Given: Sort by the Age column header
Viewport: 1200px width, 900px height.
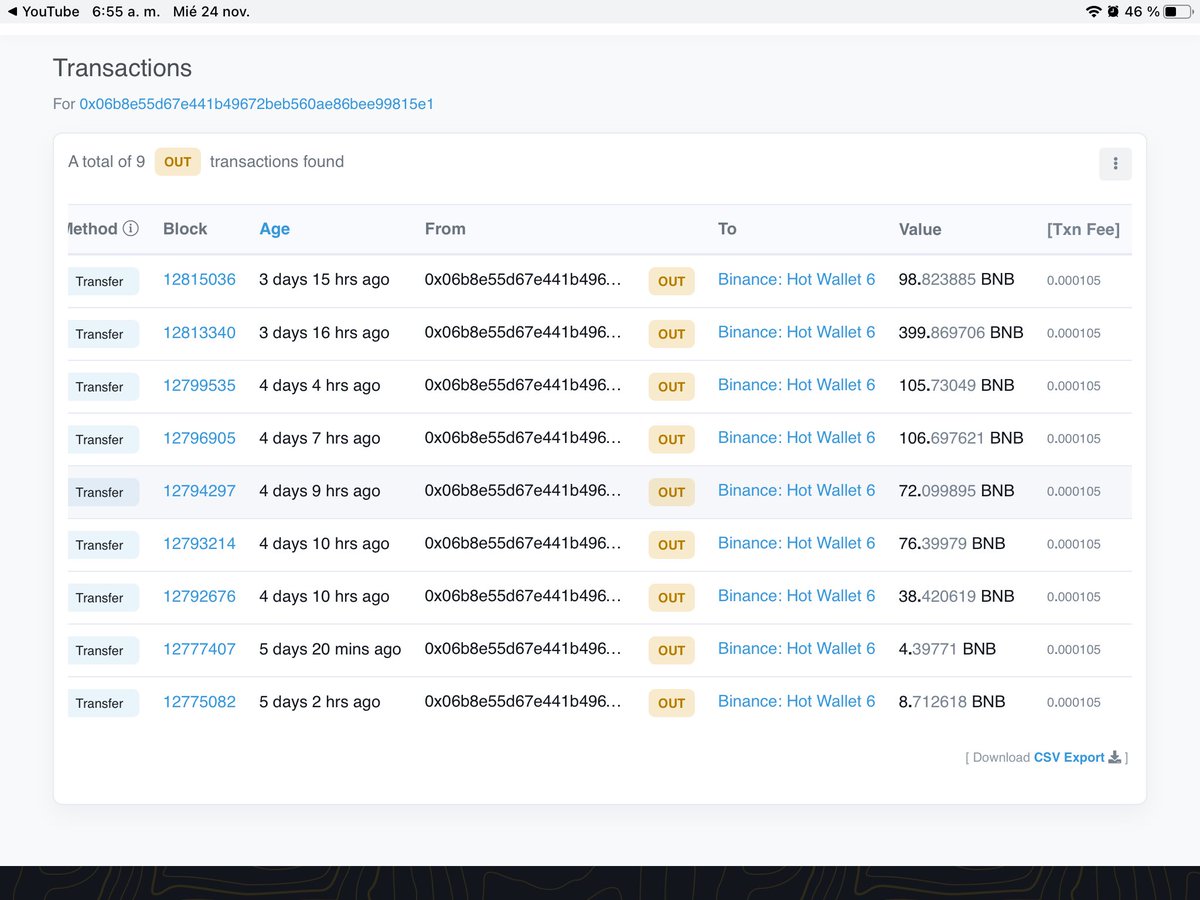Looking at the screenshot, I should point(274,229).
